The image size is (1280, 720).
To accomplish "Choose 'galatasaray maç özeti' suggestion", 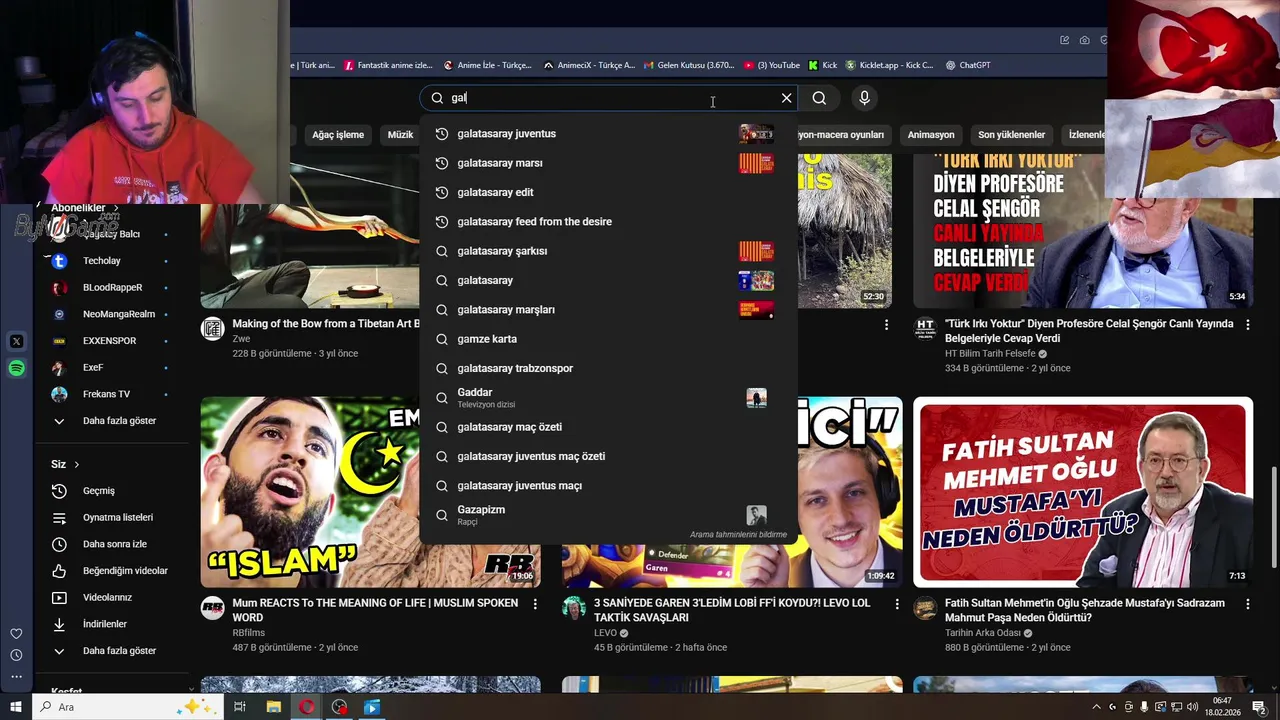I will click(x=609, y=427).
